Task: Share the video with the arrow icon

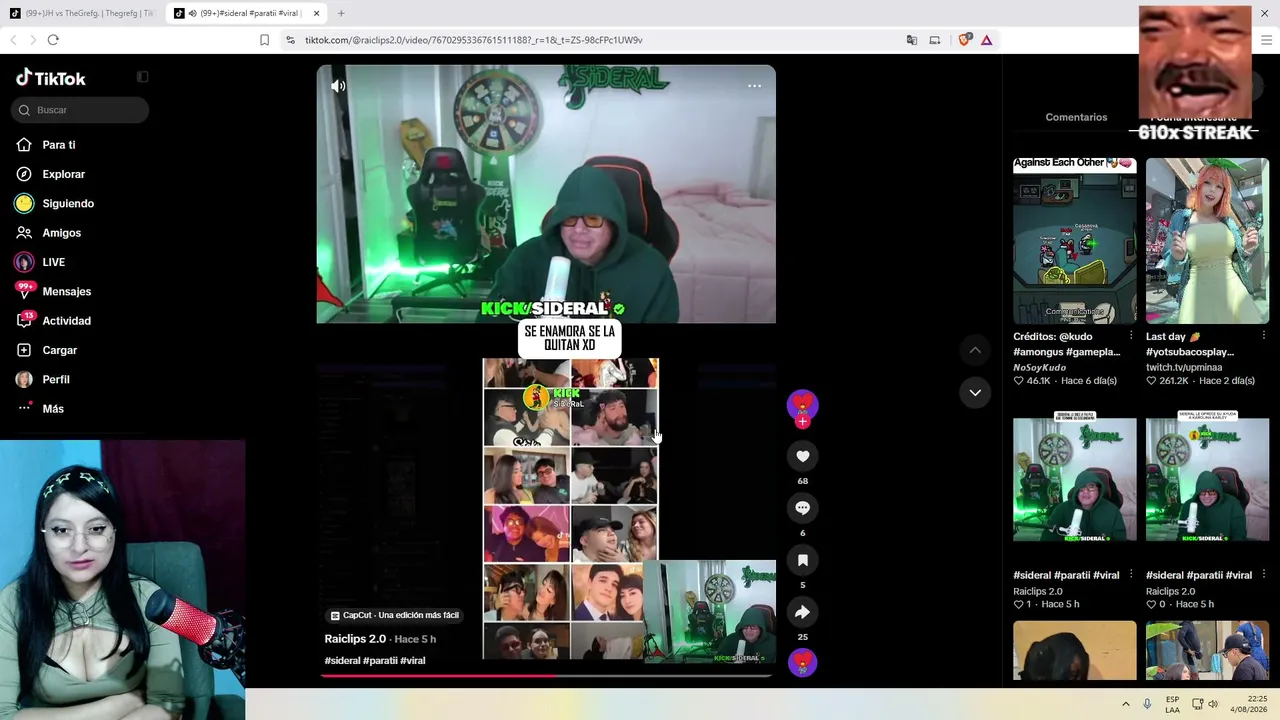Action: click(x=802, y=612)
